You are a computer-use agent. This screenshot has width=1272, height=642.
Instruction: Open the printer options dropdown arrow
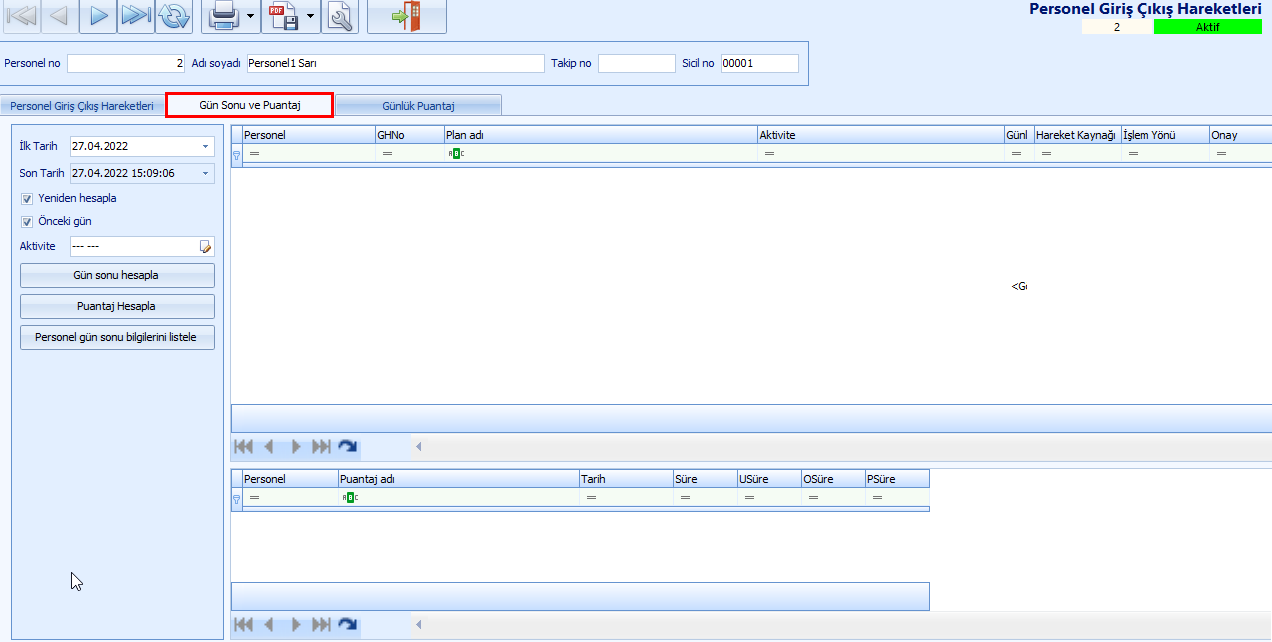tap(250, 15)
